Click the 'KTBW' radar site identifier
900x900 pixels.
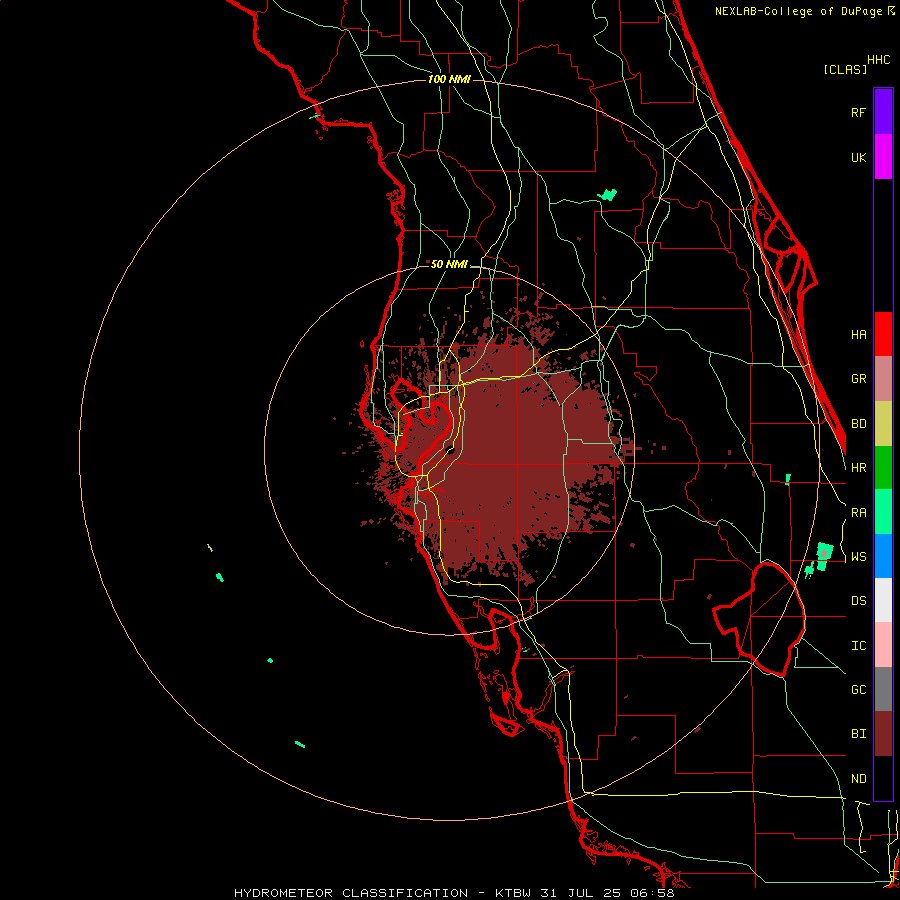513,893
